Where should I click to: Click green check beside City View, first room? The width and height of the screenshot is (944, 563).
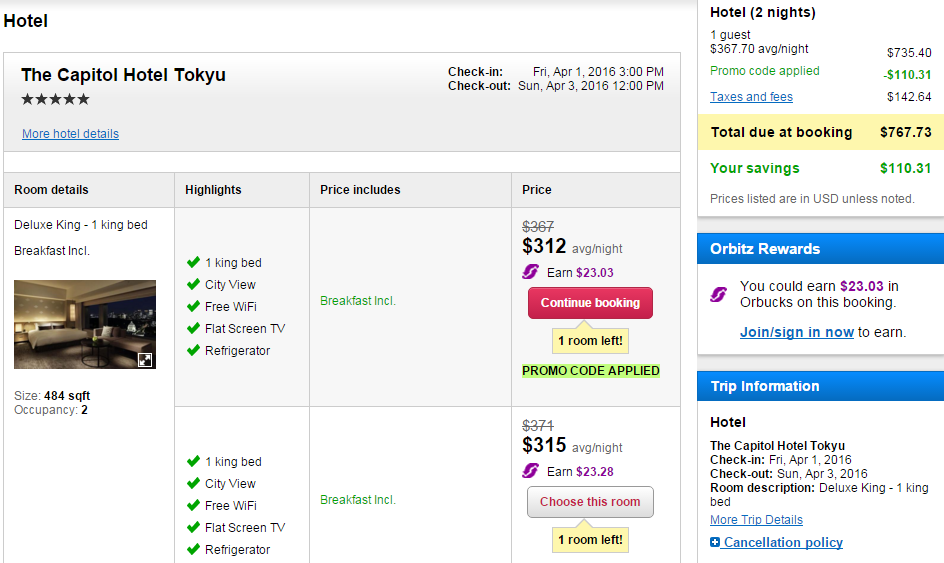pos(193,284)
